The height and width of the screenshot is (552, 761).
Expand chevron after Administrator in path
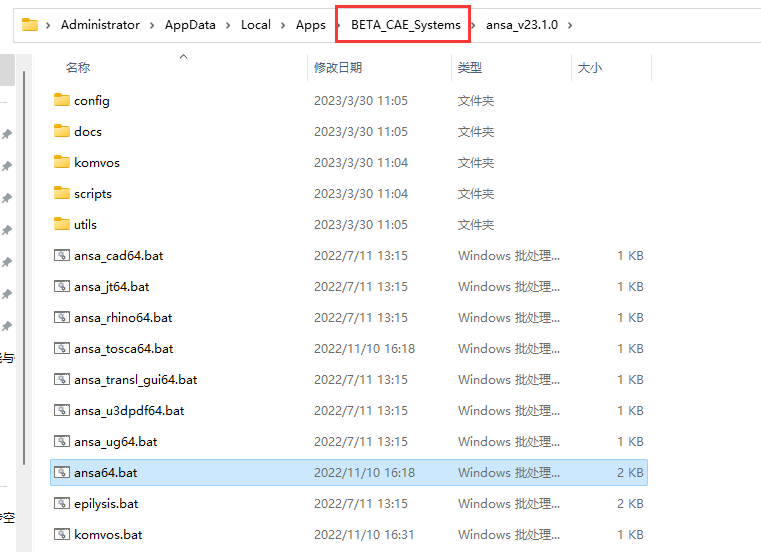pyautogui.click(x=152, y=25)
